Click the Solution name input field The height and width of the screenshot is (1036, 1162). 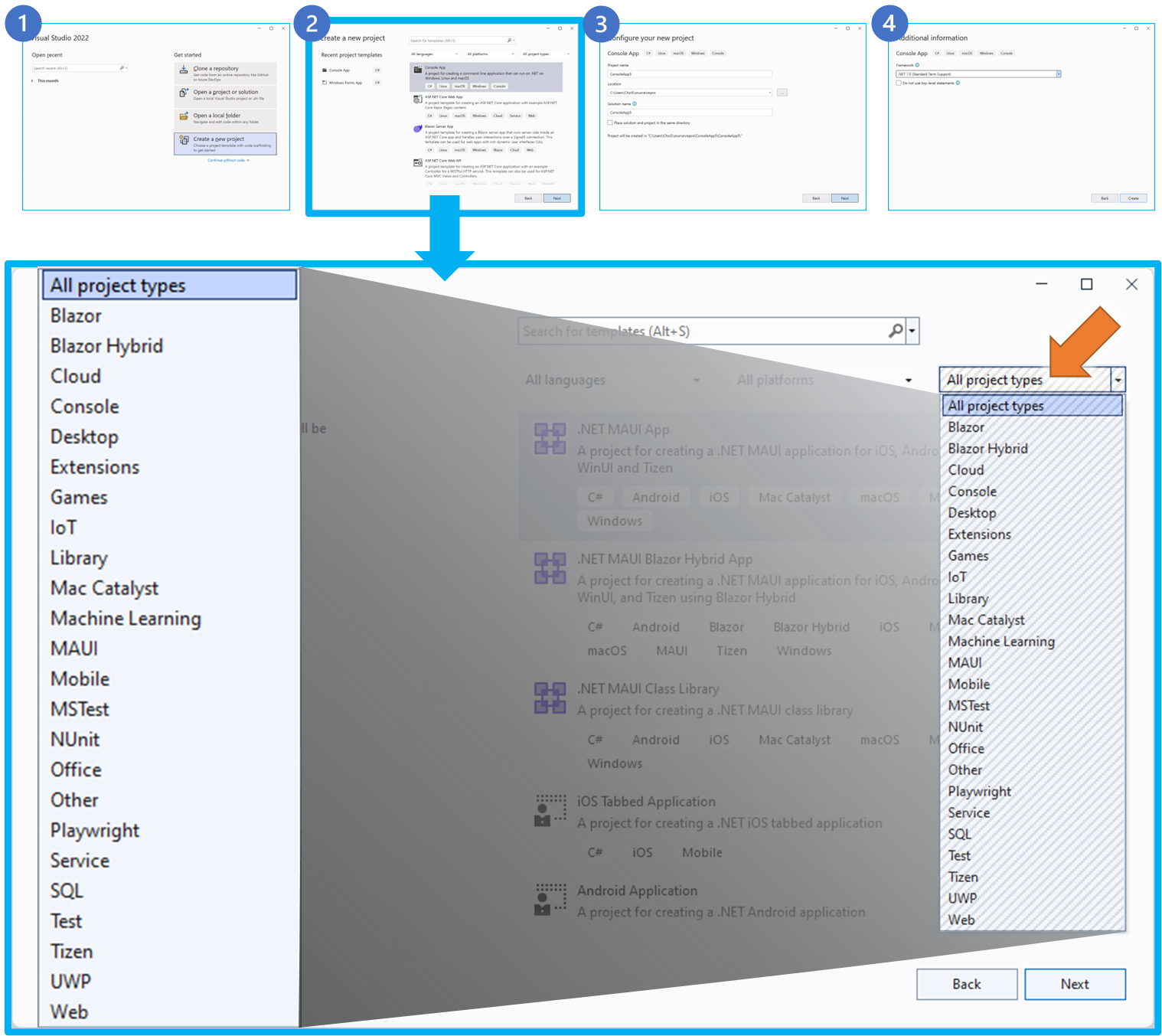click(690, 113)
